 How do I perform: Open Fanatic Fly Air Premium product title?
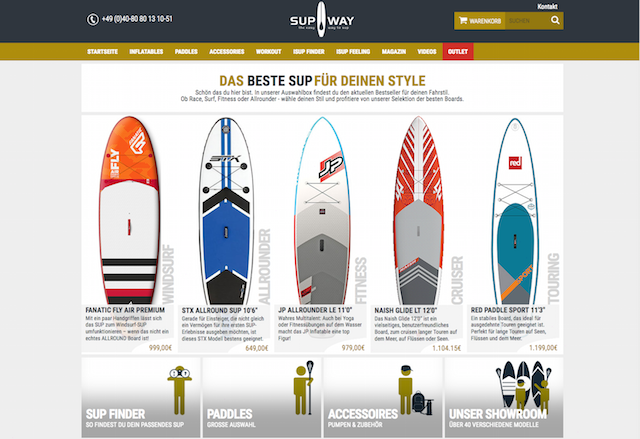click(x=125, y=310)
